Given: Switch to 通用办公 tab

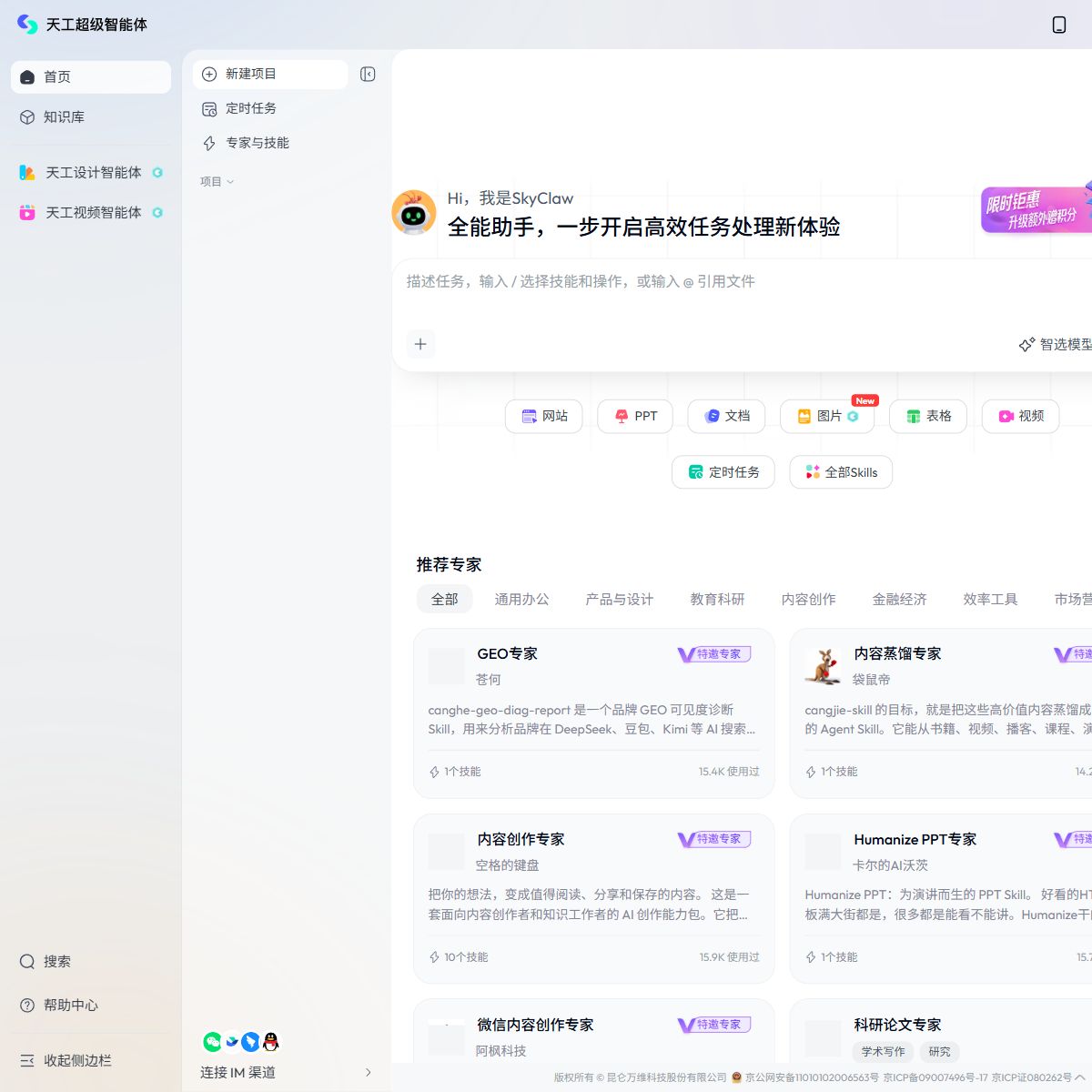Looking at the screenshot, I should coord(522,600).
